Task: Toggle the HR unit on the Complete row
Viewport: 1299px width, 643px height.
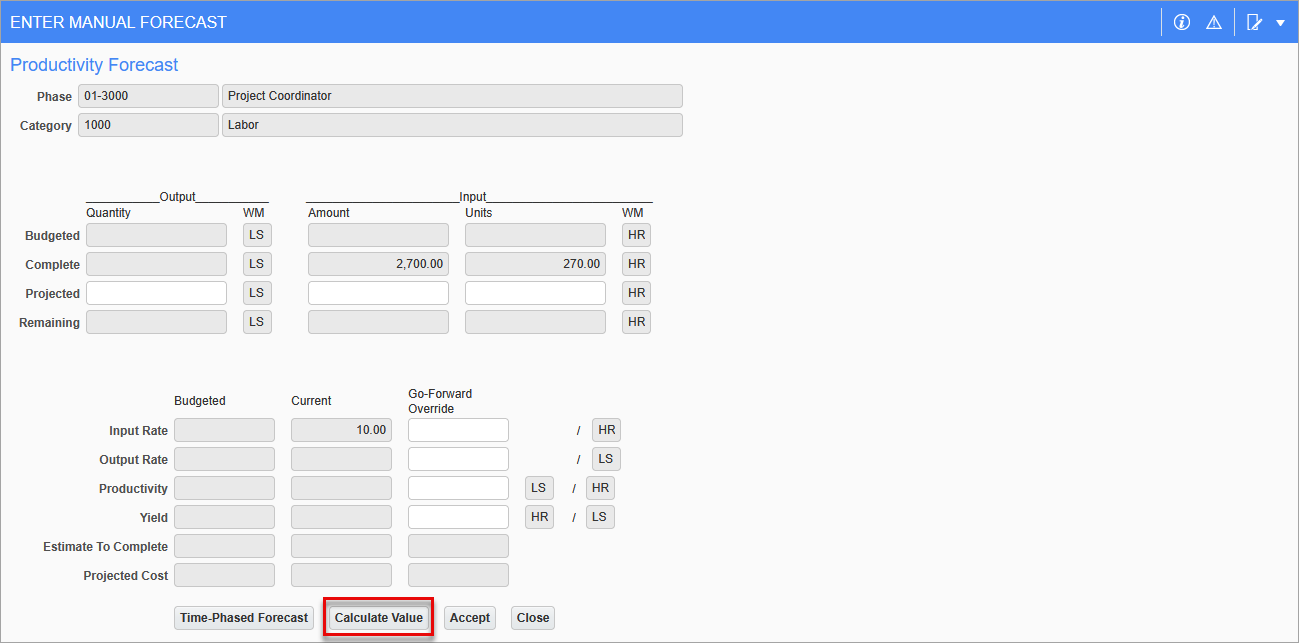Action: pyautogui.click(x=636, y=263)
